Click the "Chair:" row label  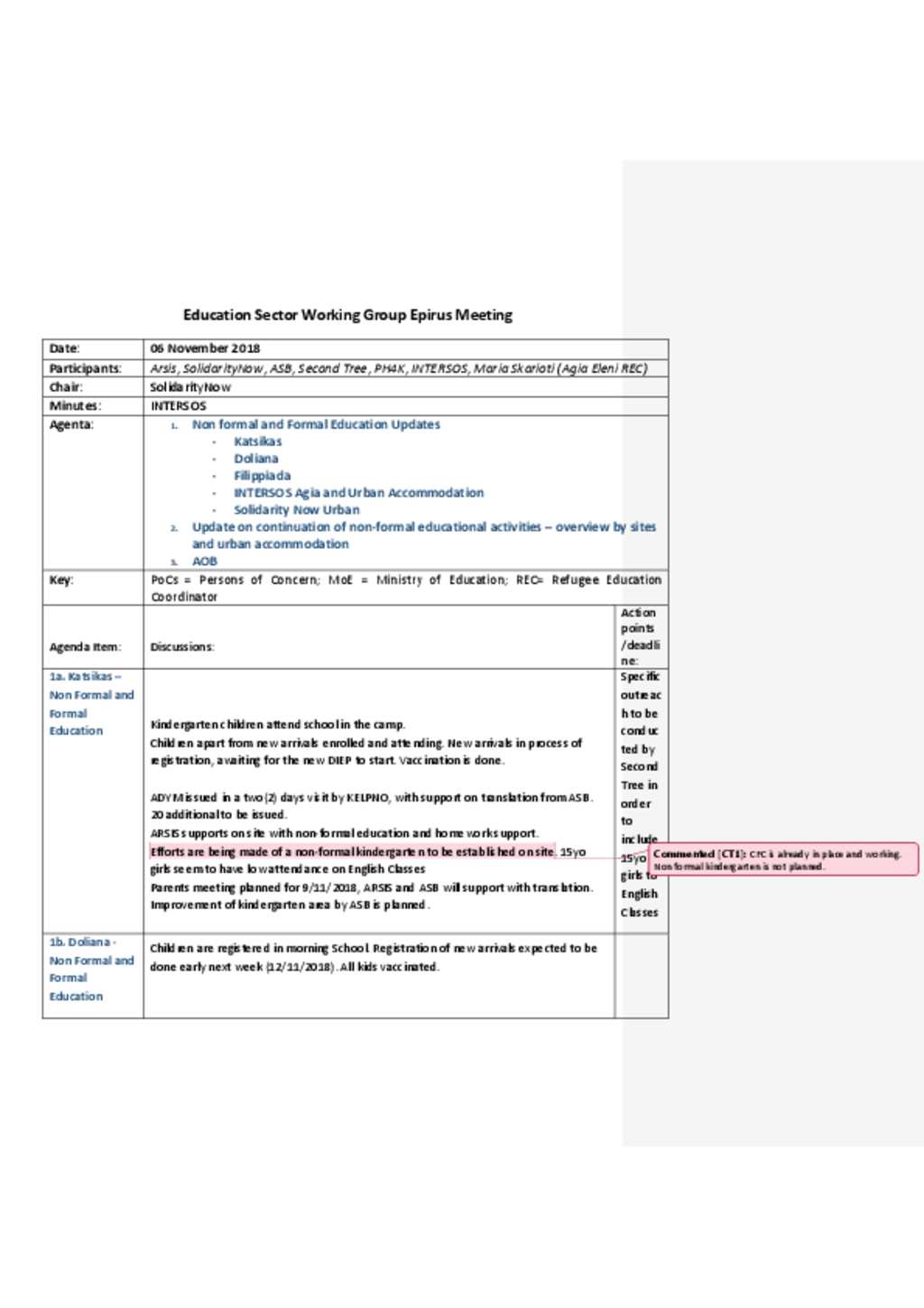pos(66,387)
